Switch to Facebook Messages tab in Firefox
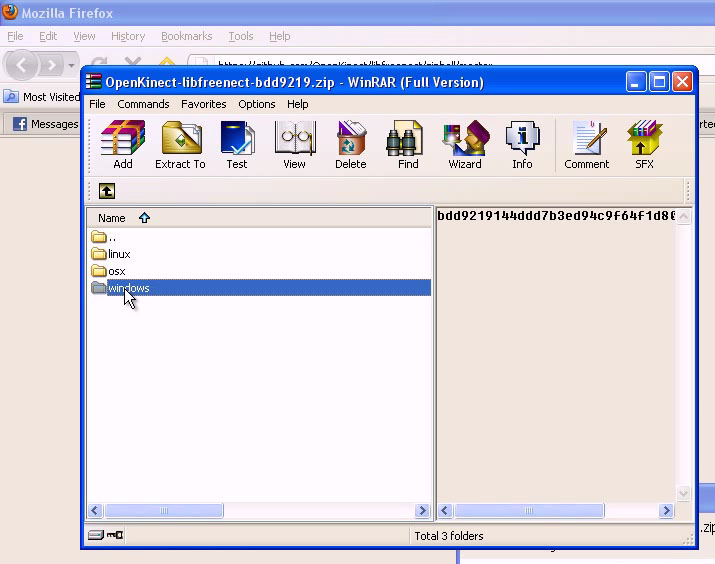The width and height of the screenshot is (715, 564). 45,124
